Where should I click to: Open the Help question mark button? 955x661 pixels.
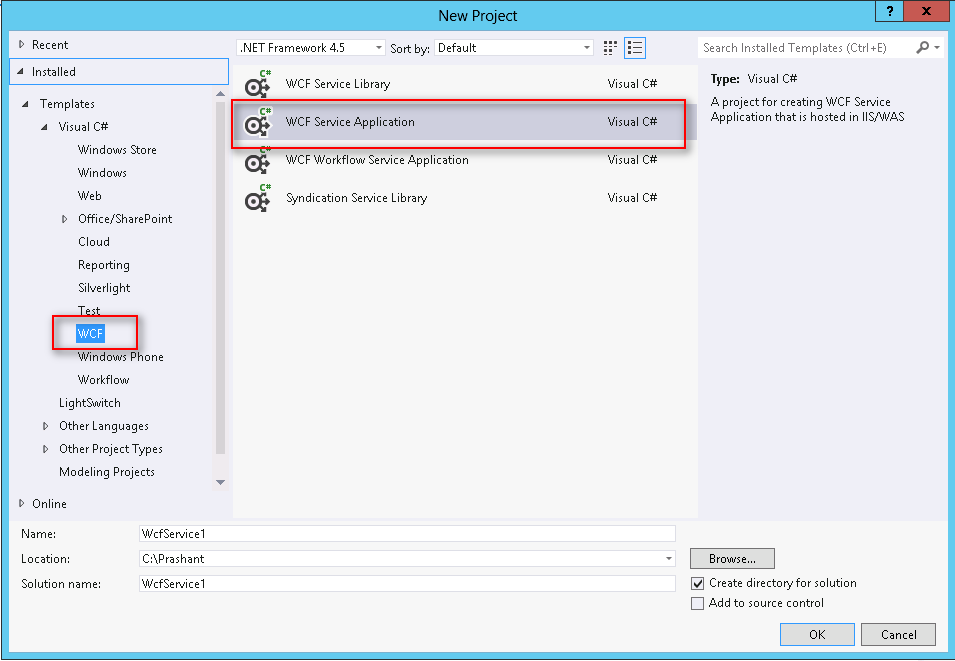[x=890, y=11]
